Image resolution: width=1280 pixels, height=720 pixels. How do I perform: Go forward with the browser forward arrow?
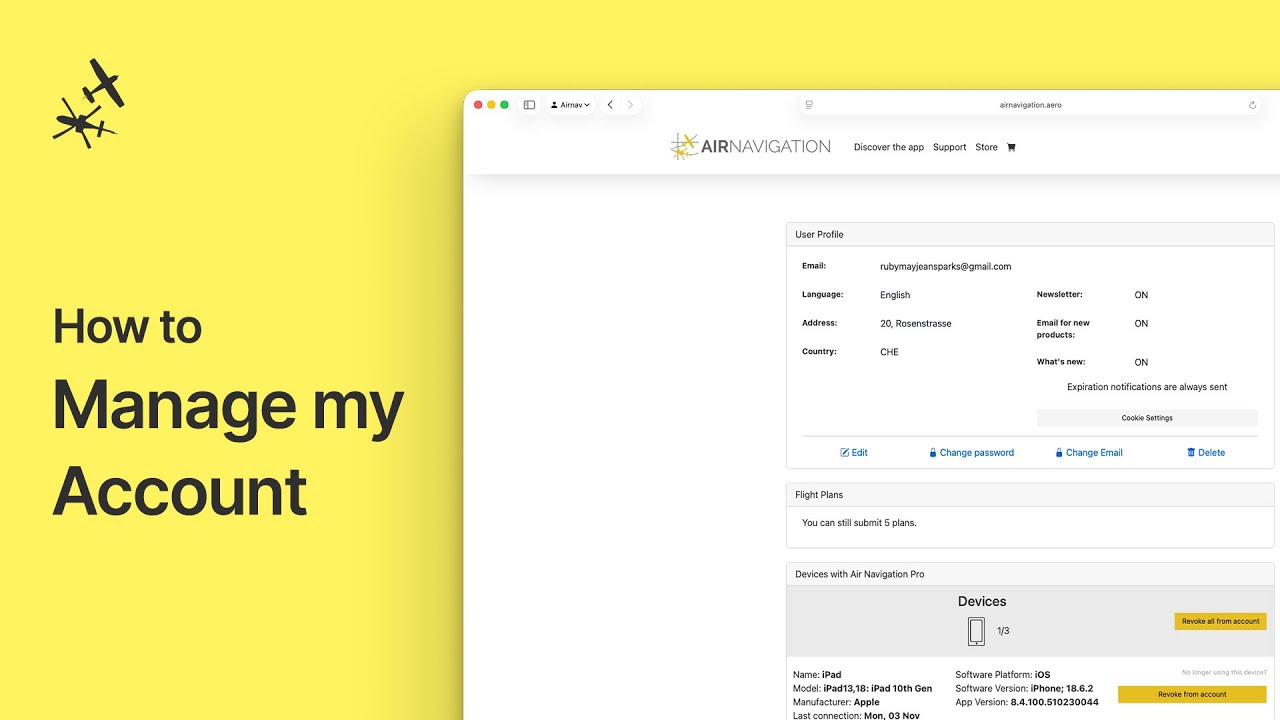point(630,105)
